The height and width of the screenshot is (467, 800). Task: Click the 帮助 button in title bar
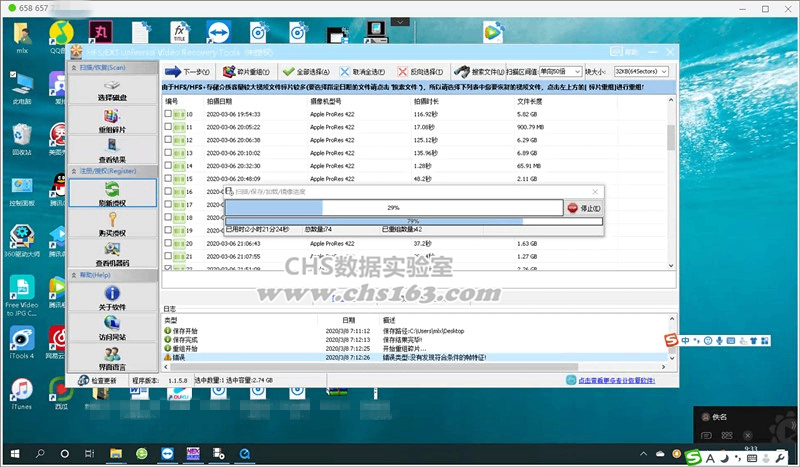[x=625, y=52]
